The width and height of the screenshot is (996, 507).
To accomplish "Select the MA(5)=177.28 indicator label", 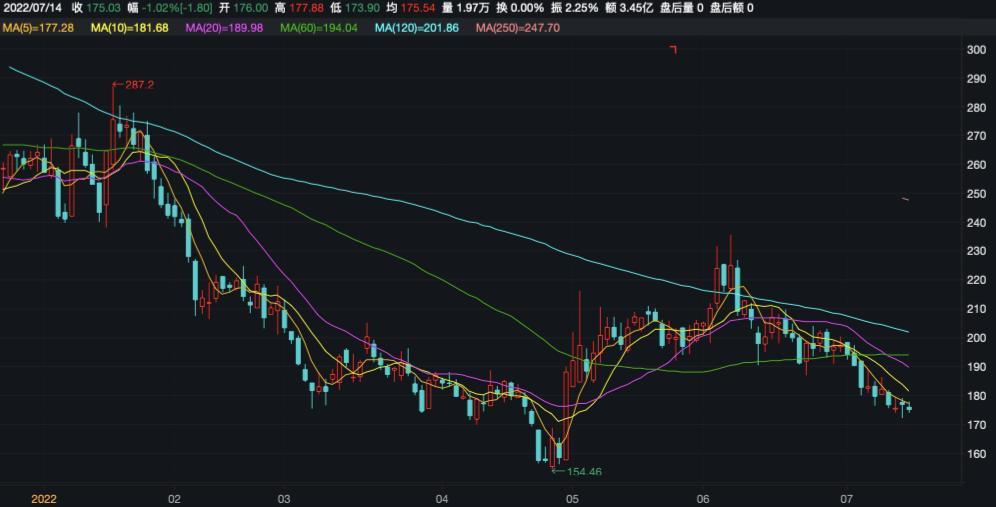I will 38,28.
